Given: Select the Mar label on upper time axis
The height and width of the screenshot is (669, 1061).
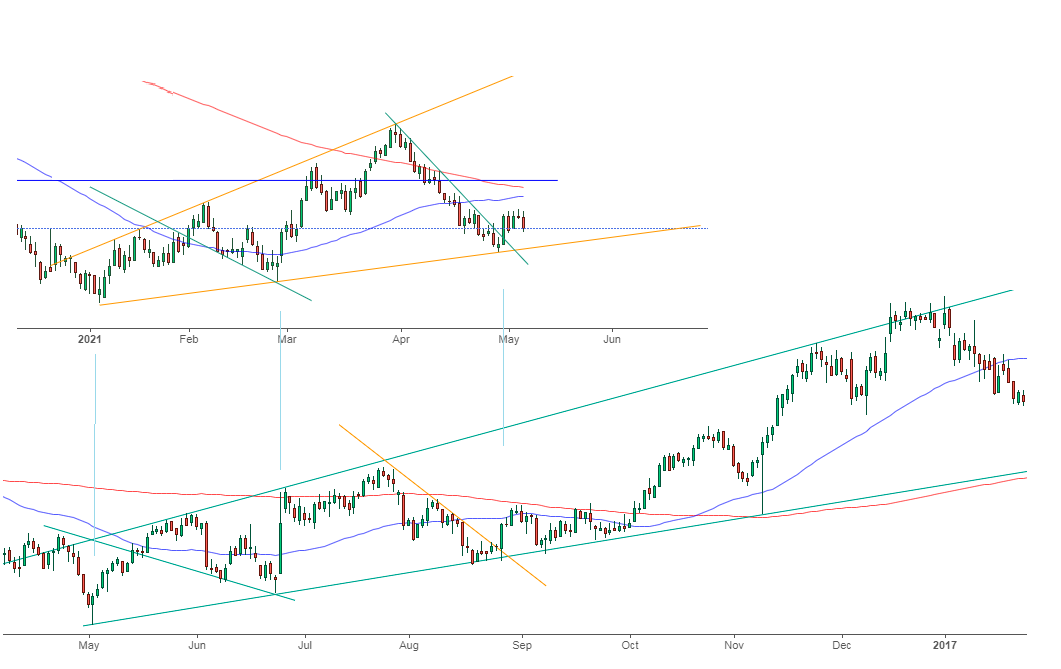Looking at the screenshot, I should [287, 340].
